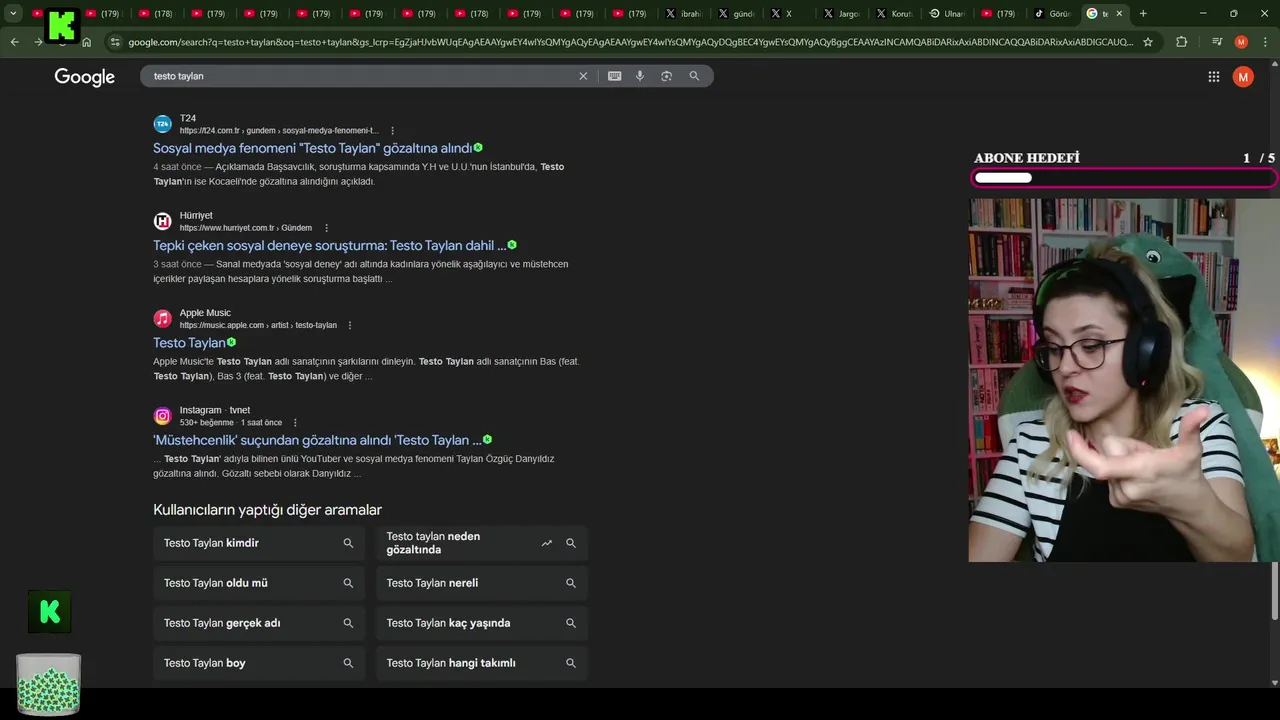Click the page vertical scrollbar
The width and height of the screenshot is (1280, 720).
pyautogui.click(x=1275, y=590)
